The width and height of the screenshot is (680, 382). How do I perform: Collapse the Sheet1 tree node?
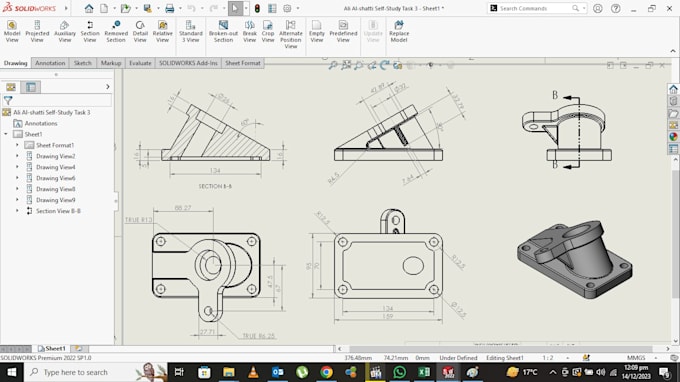(x=6, y=134)
